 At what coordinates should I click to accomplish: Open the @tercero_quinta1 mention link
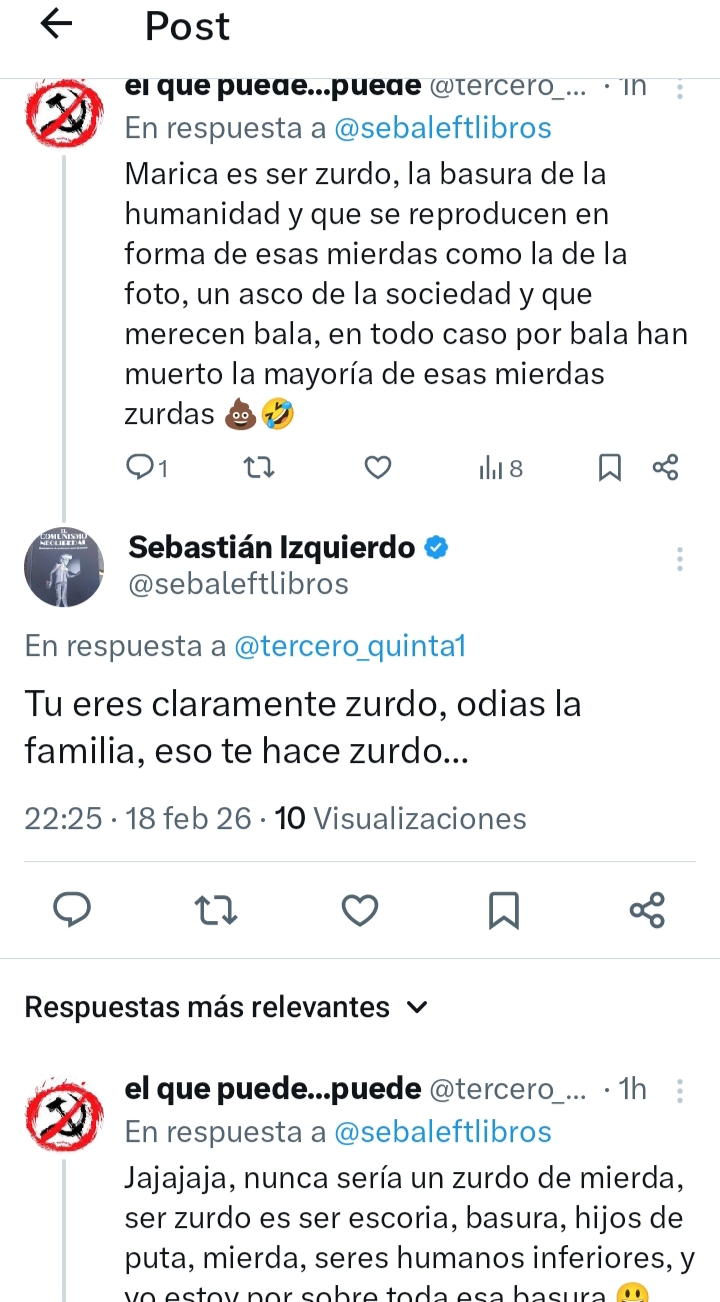coord(350,646)
